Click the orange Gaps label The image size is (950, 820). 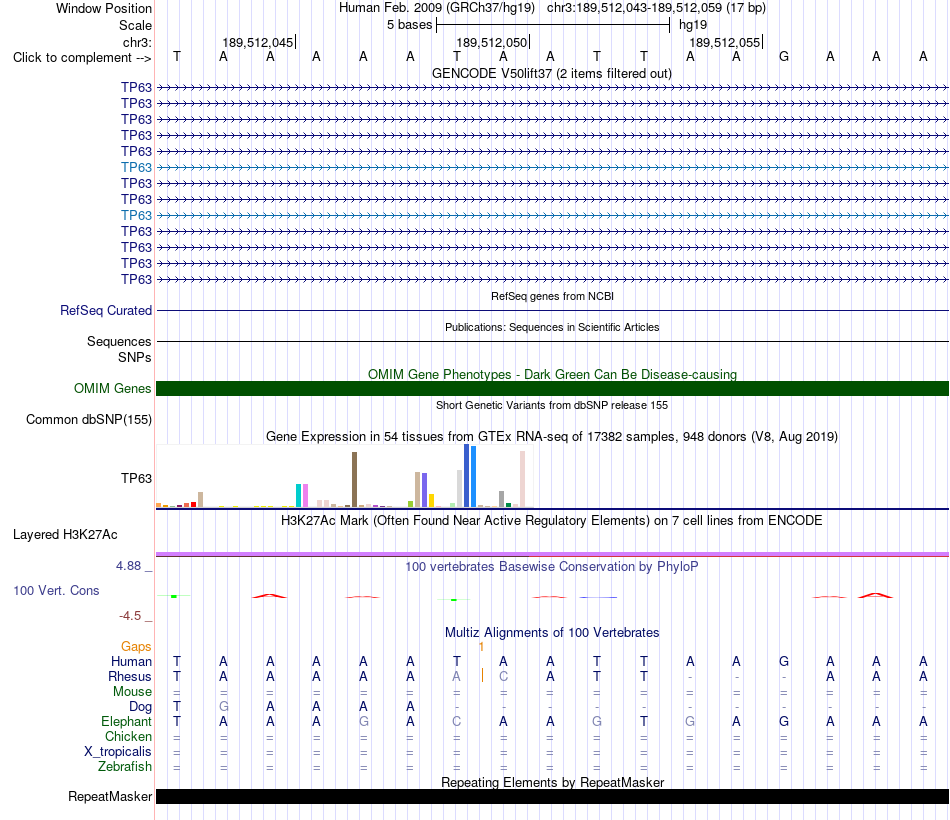(136, 647)
